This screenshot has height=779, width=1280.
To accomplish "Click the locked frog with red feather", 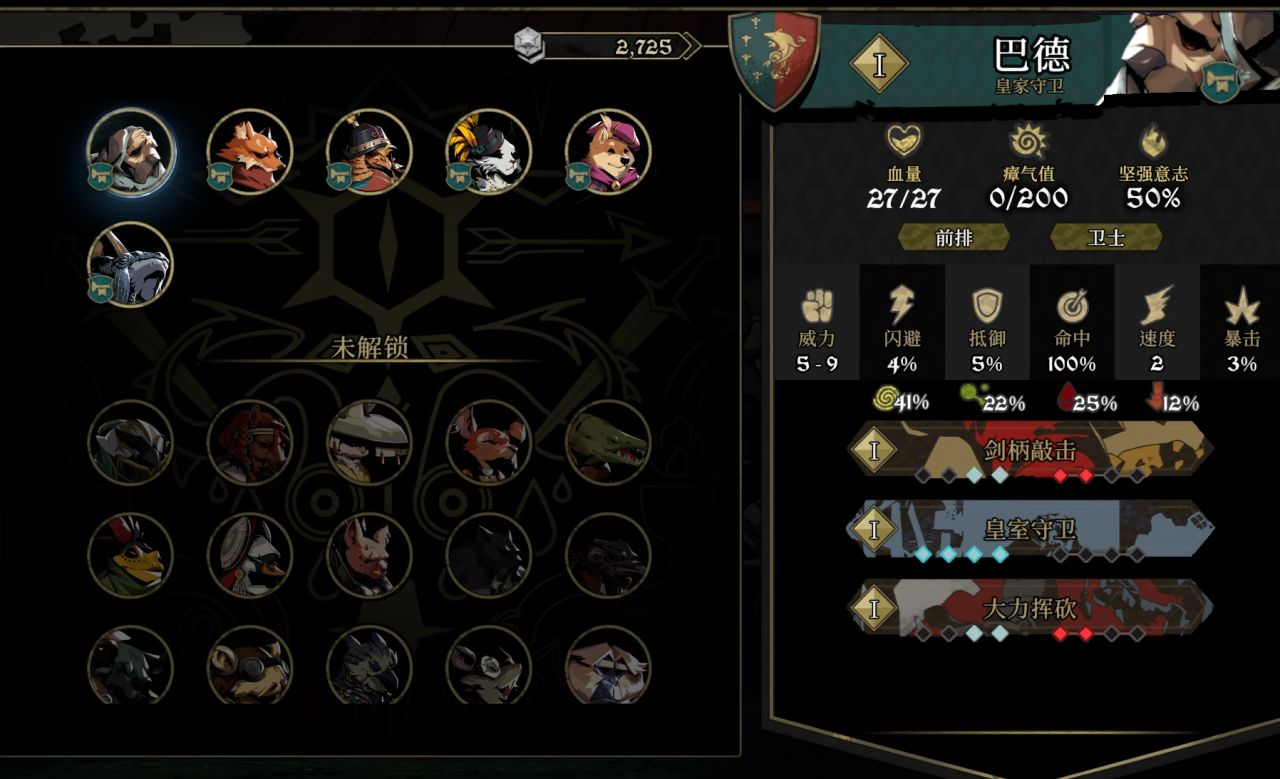I will (x=131, y=556).
